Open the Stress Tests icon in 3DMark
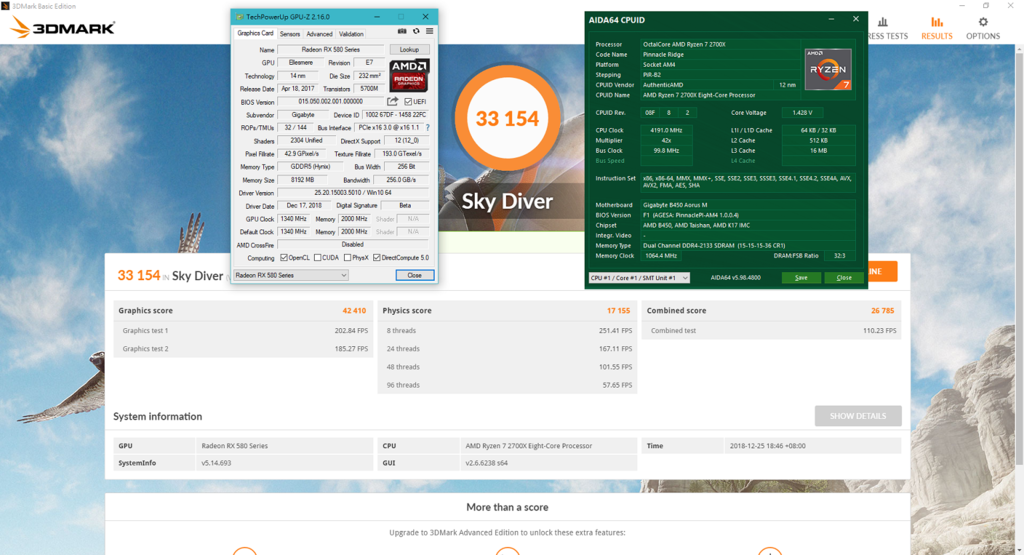 [883, 22]
